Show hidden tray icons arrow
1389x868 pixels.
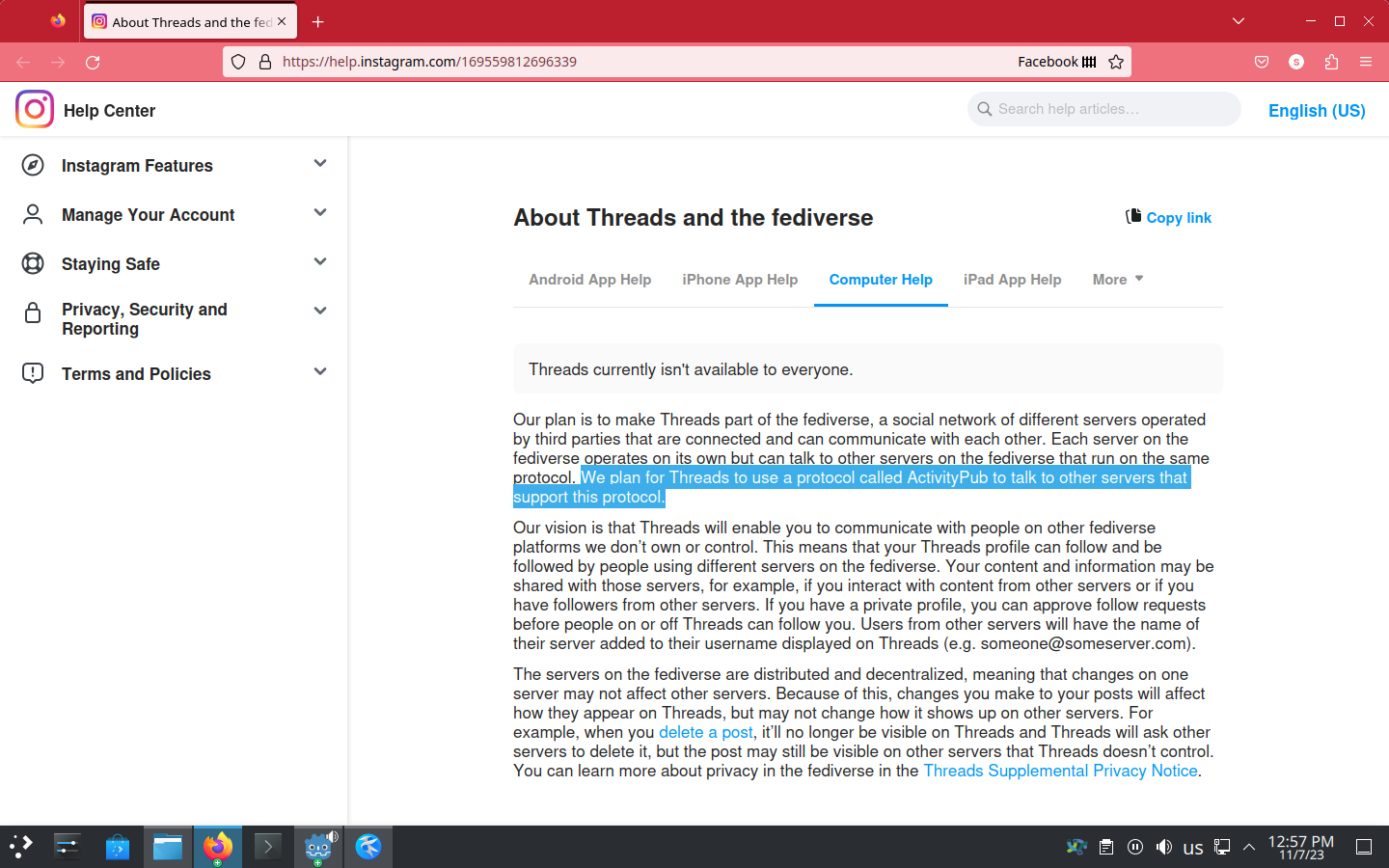pos(1249,847)
